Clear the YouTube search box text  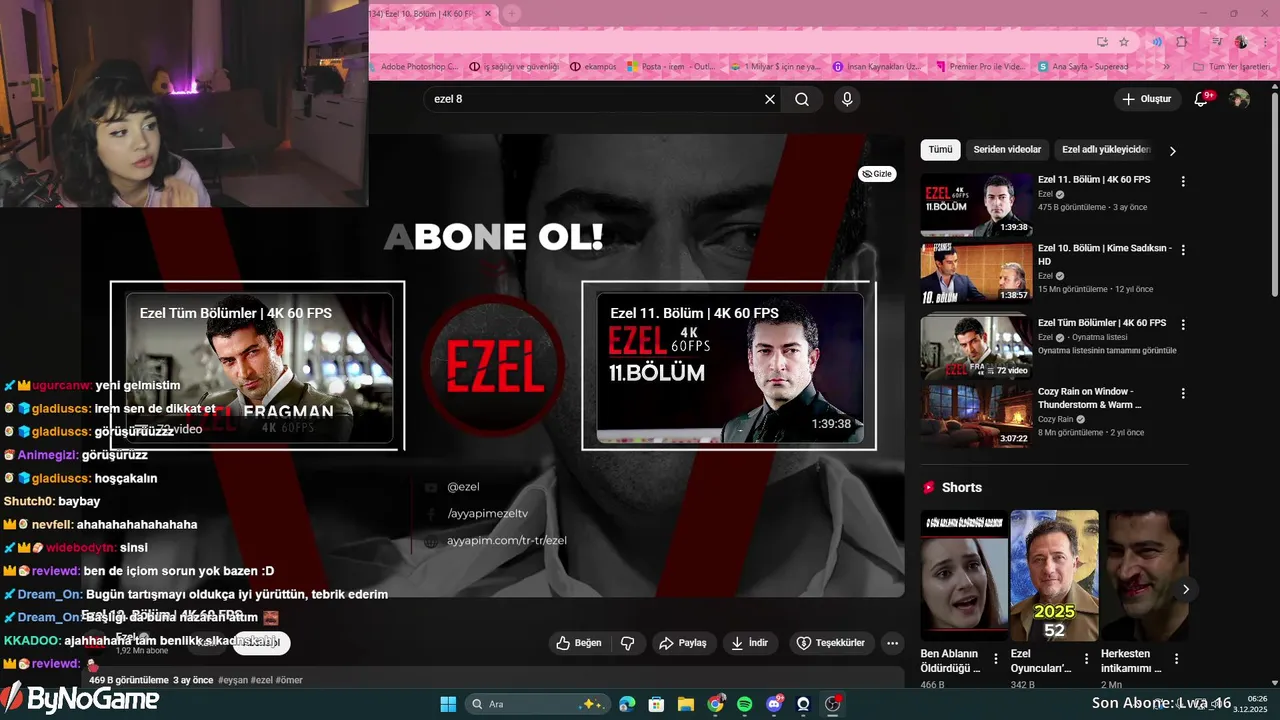point(770,99)
